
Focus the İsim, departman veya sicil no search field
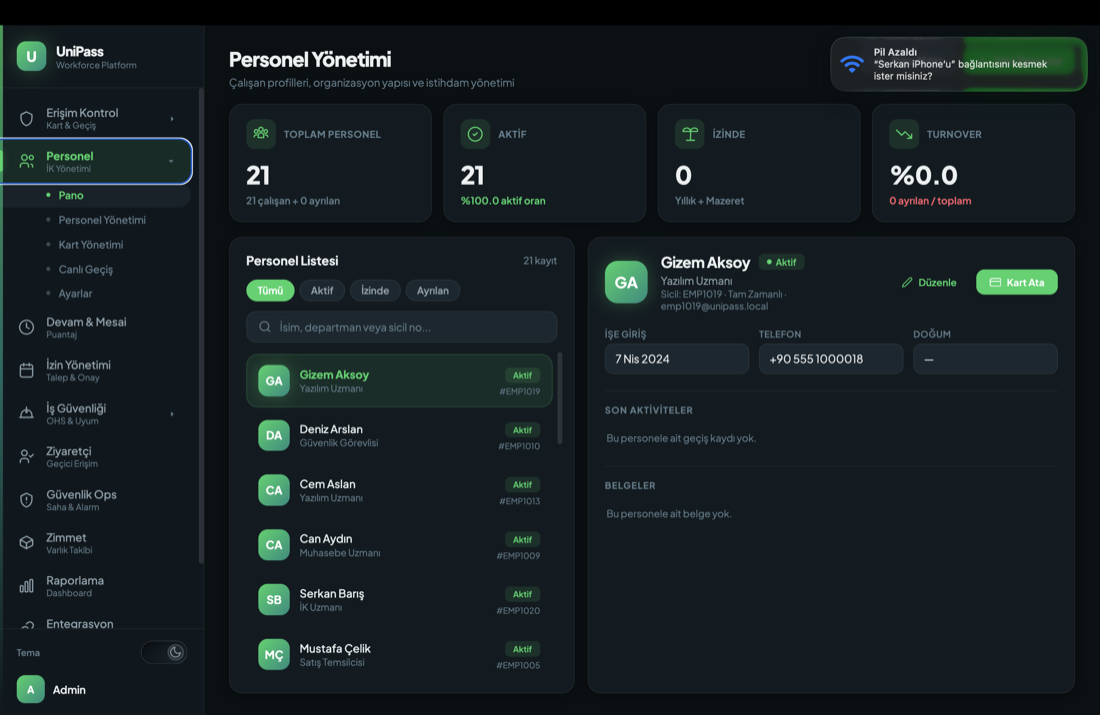tap(401, 327)
